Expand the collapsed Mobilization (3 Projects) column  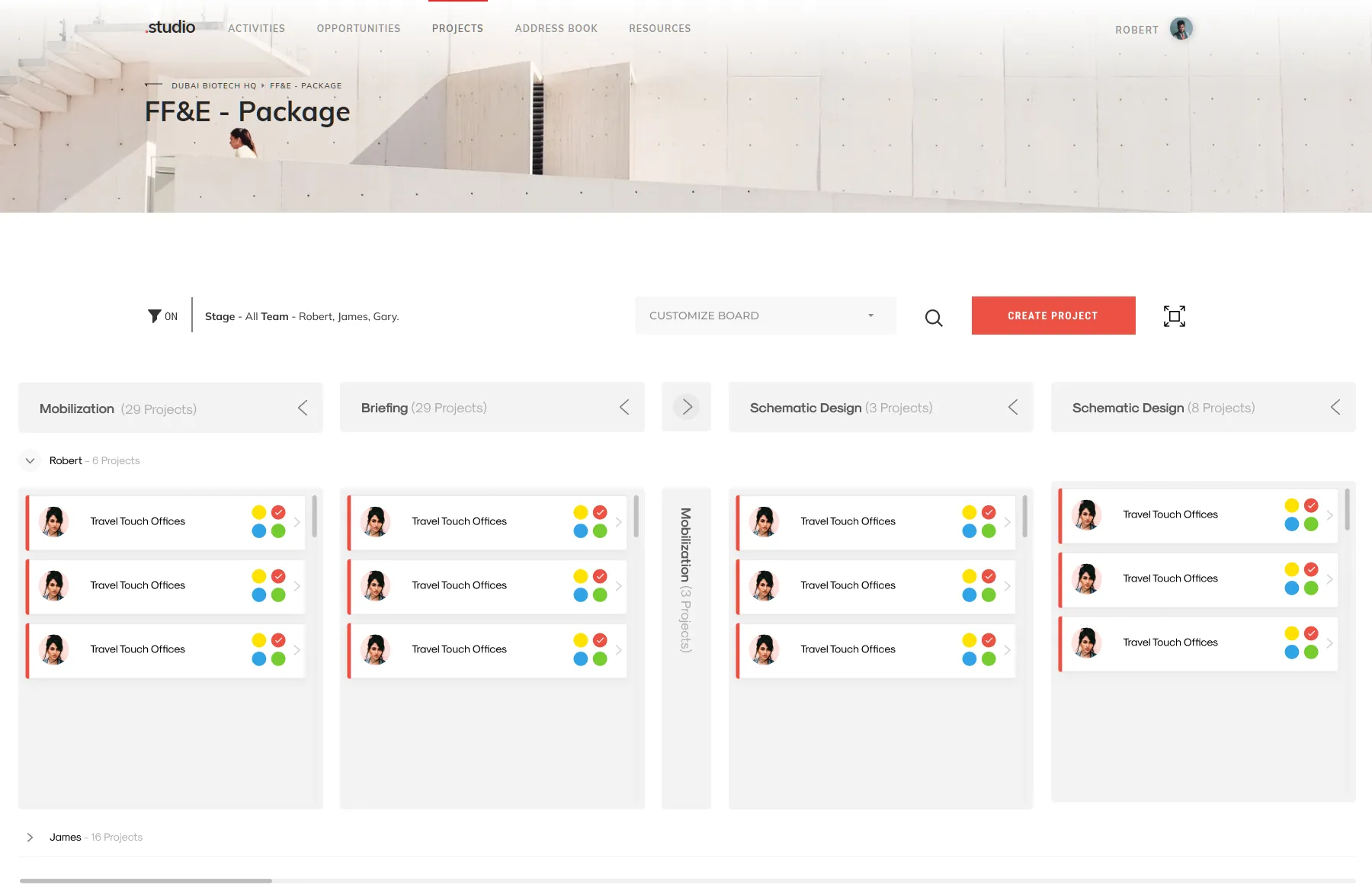point(687,406)
